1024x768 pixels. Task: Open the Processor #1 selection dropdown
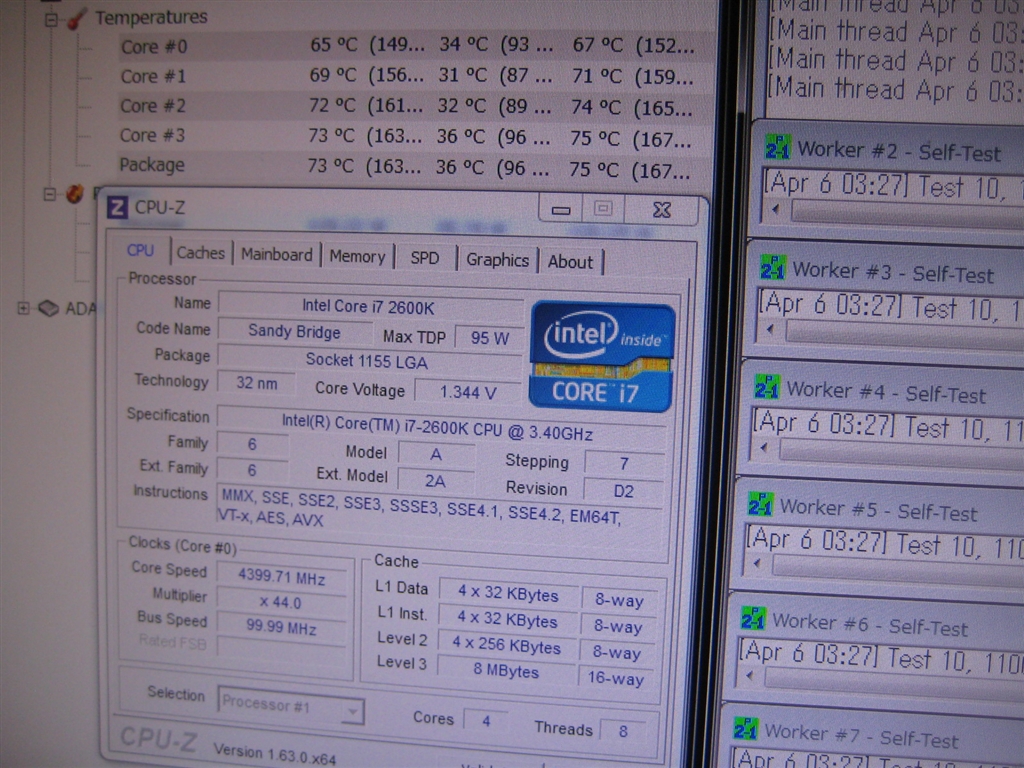[353, 711]
